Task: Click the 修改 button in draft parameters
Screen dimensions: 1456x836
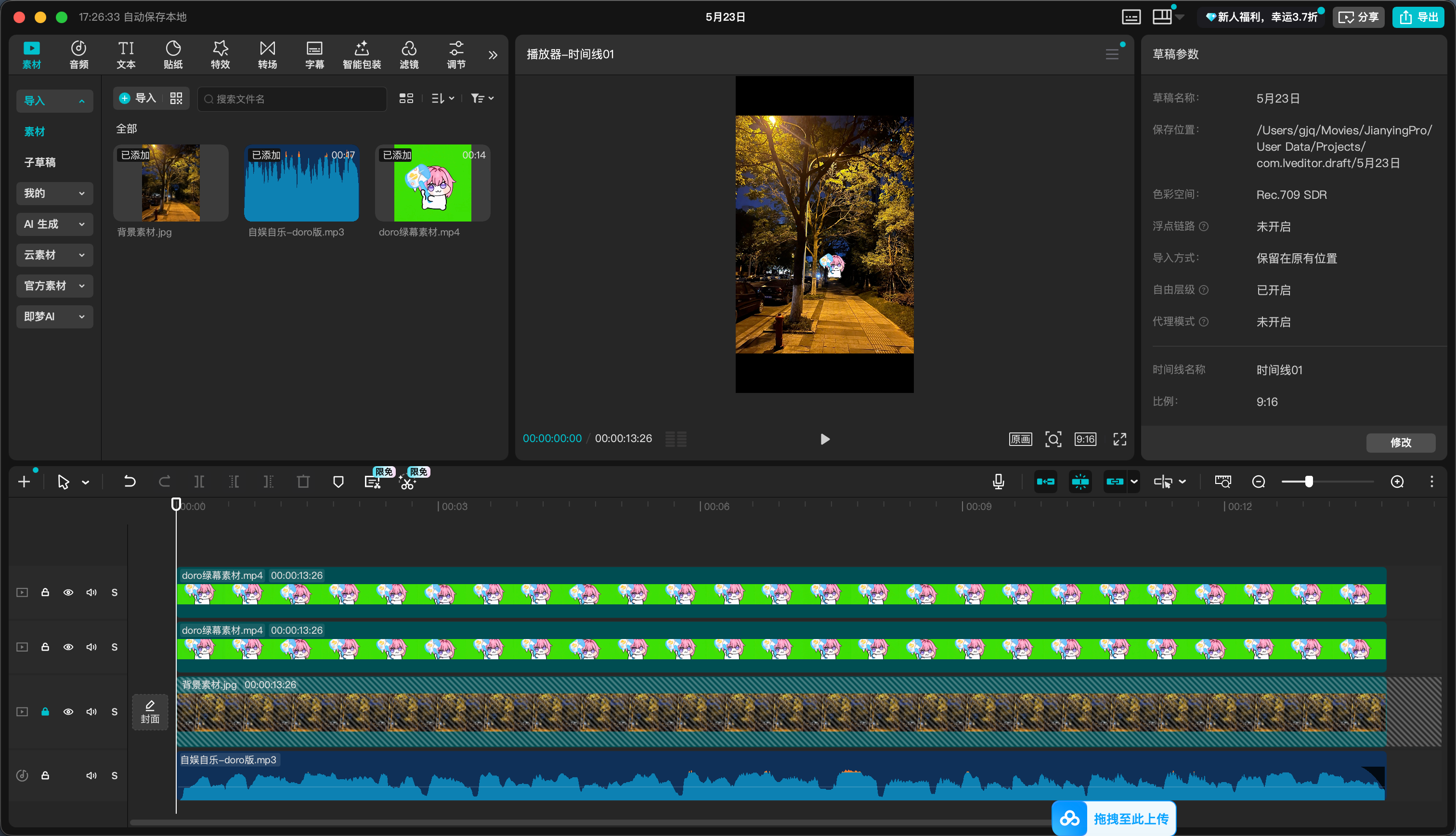Action: tap(1400, 443)
